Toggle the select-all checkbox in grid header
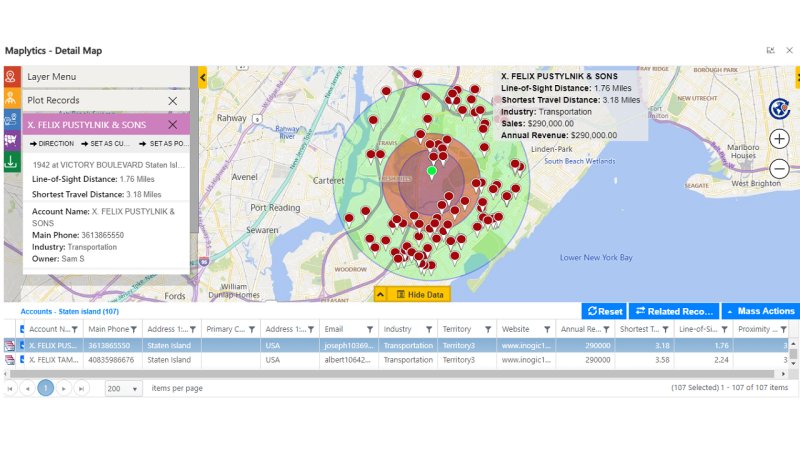Viewport: 800px width, 450px height. point(22,329)
